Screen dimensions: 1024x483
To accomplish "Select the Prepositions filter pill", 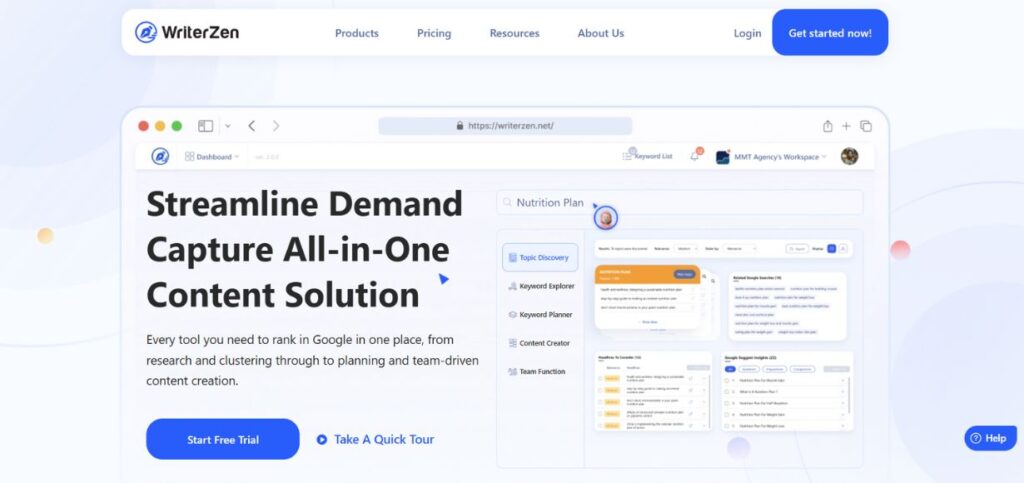I will pos(775,369).
